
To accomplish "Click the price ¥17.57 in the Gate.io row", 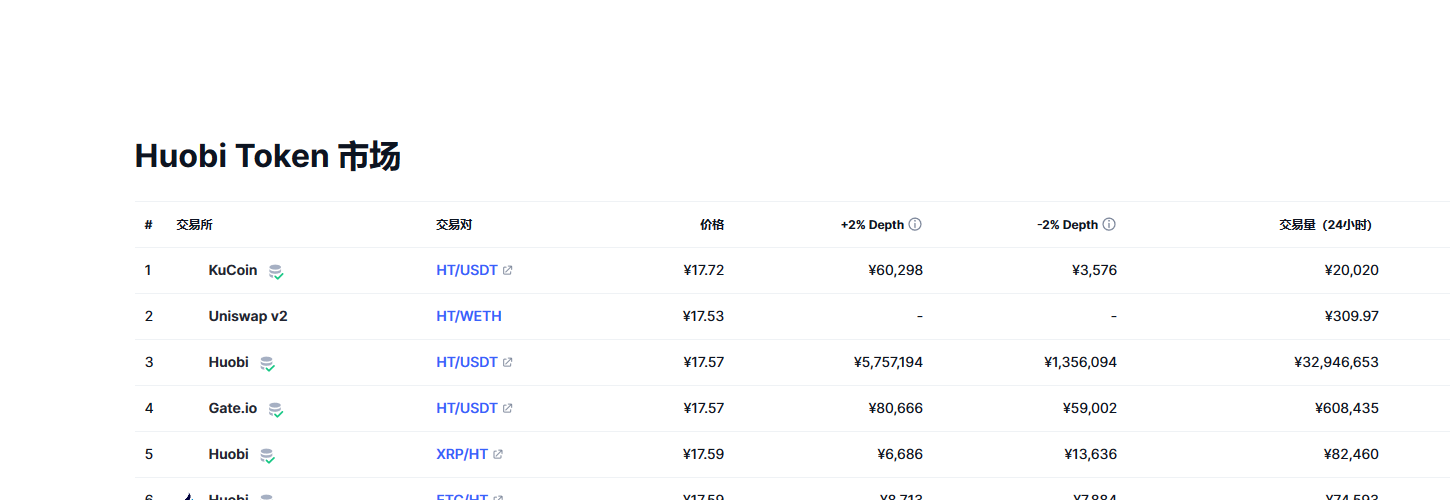I will click(x=704, y=408).
